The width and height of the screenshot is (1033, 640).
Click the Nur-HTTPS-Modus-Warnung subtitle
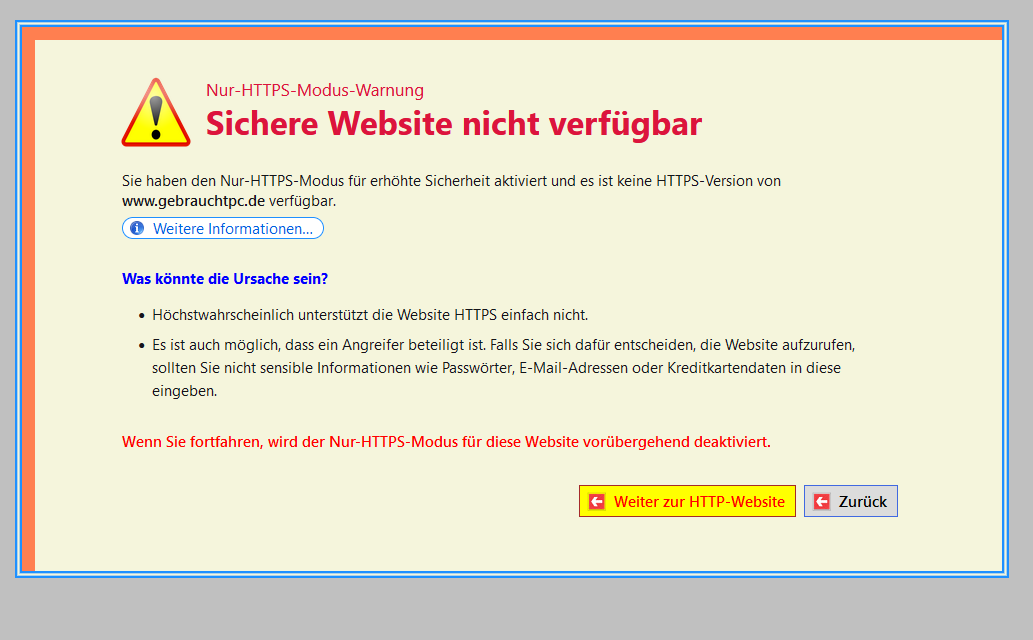pyautogui.click(x=315, y=90)
